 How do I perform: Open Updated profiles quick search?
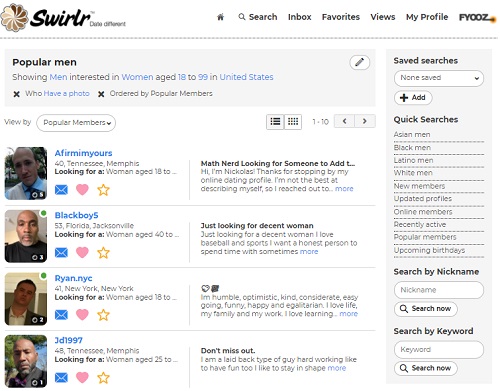pyautogui.click(x=423, y=199)
